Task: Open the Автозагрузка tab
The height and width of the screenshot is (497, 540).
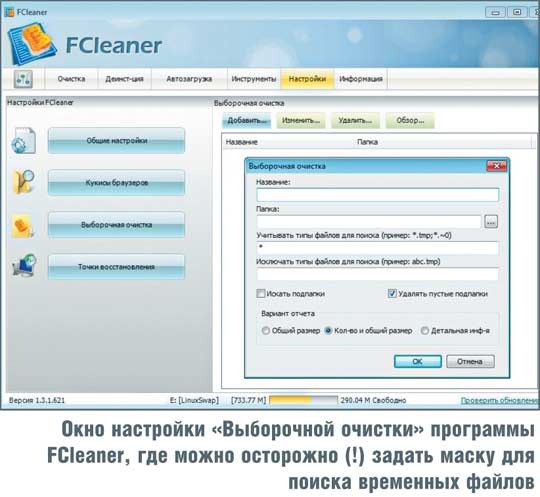Action: point(189,79)
